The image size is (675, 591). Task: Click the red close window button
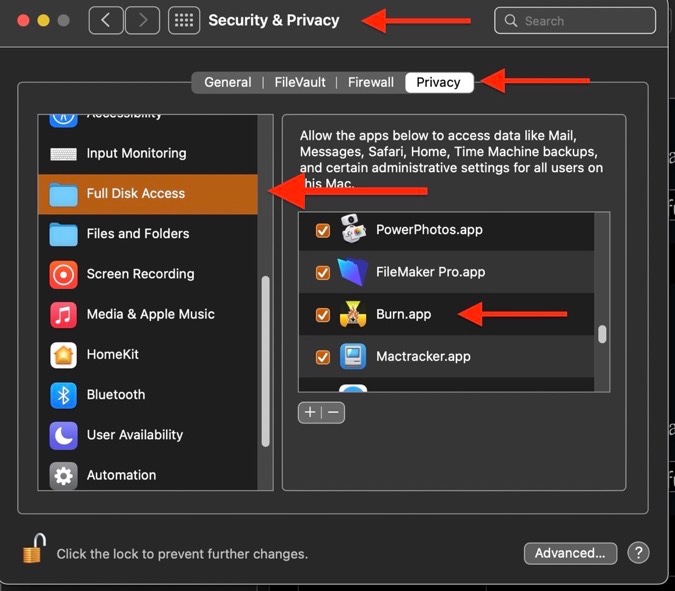(x=23, y=20)
